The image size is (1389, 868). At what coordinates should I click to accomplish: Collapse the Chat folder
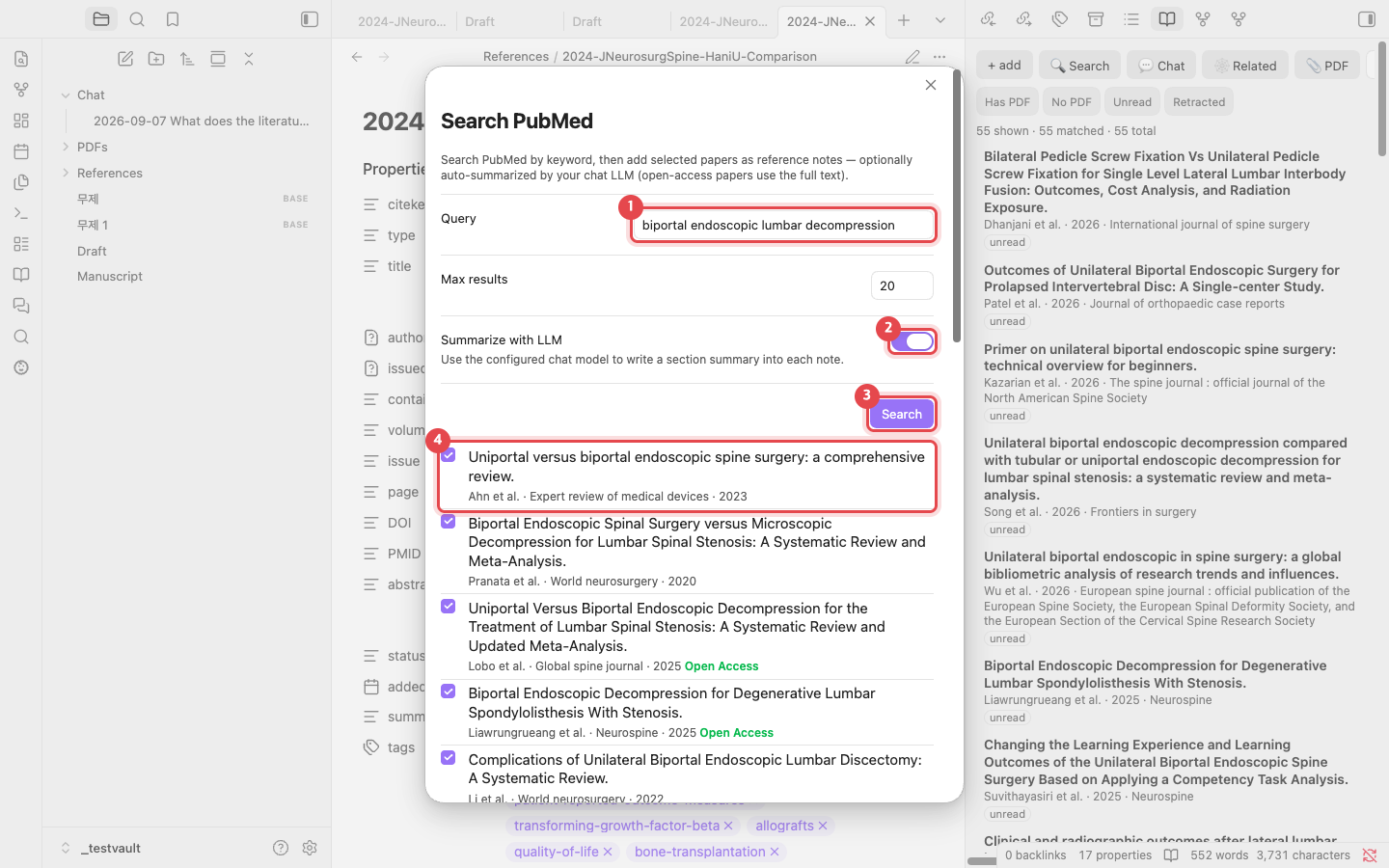(66, 95)
